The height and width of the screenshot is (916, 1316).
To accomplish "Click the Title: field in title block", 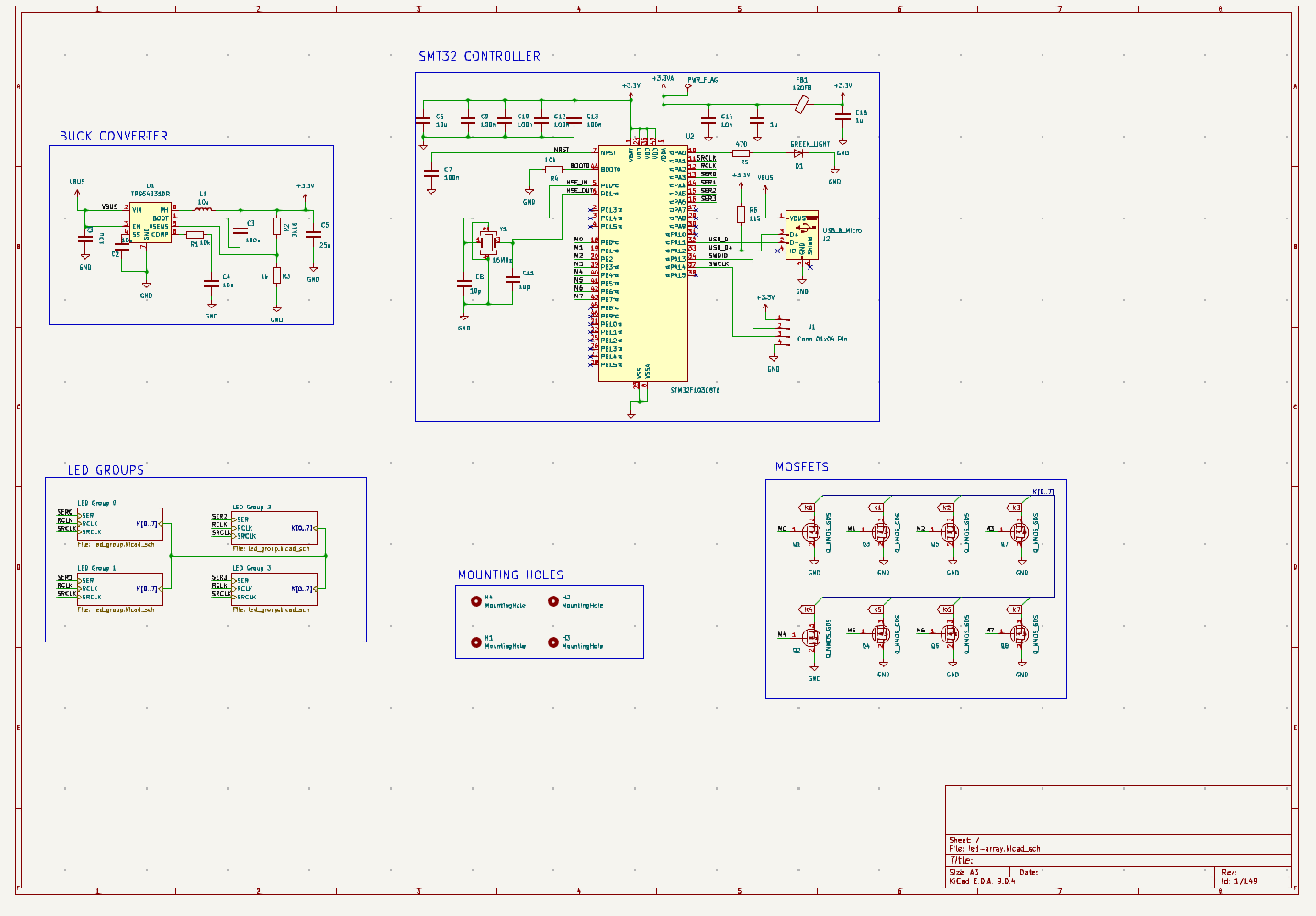I will pyautogui.click(x=961, y=861).
